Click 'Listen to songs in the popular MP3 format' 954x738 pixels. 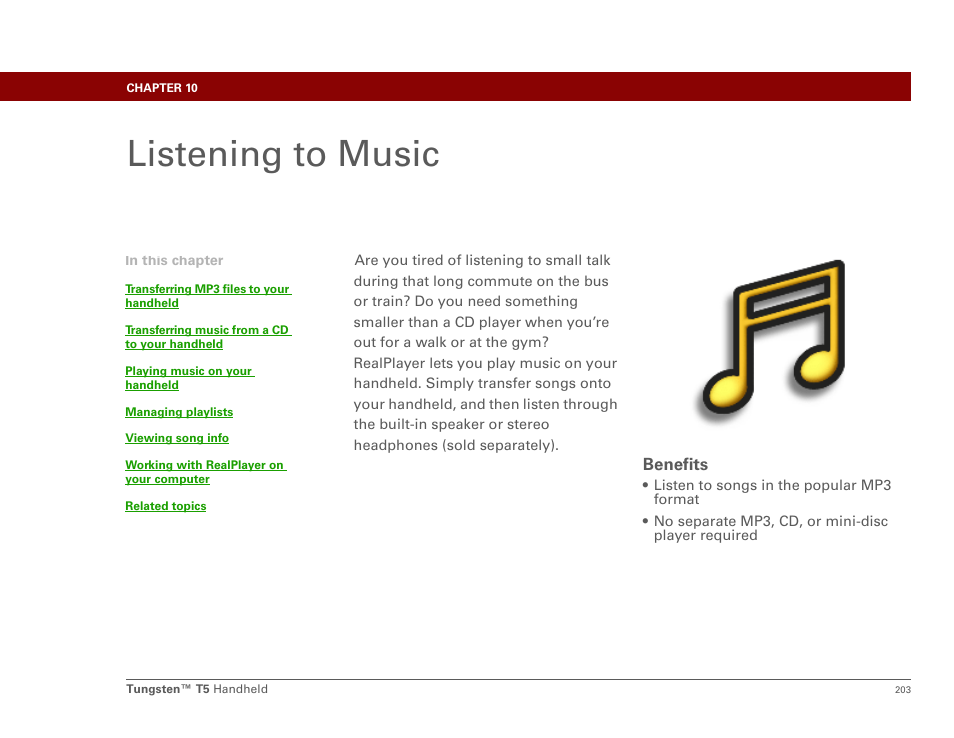point(767,492)
